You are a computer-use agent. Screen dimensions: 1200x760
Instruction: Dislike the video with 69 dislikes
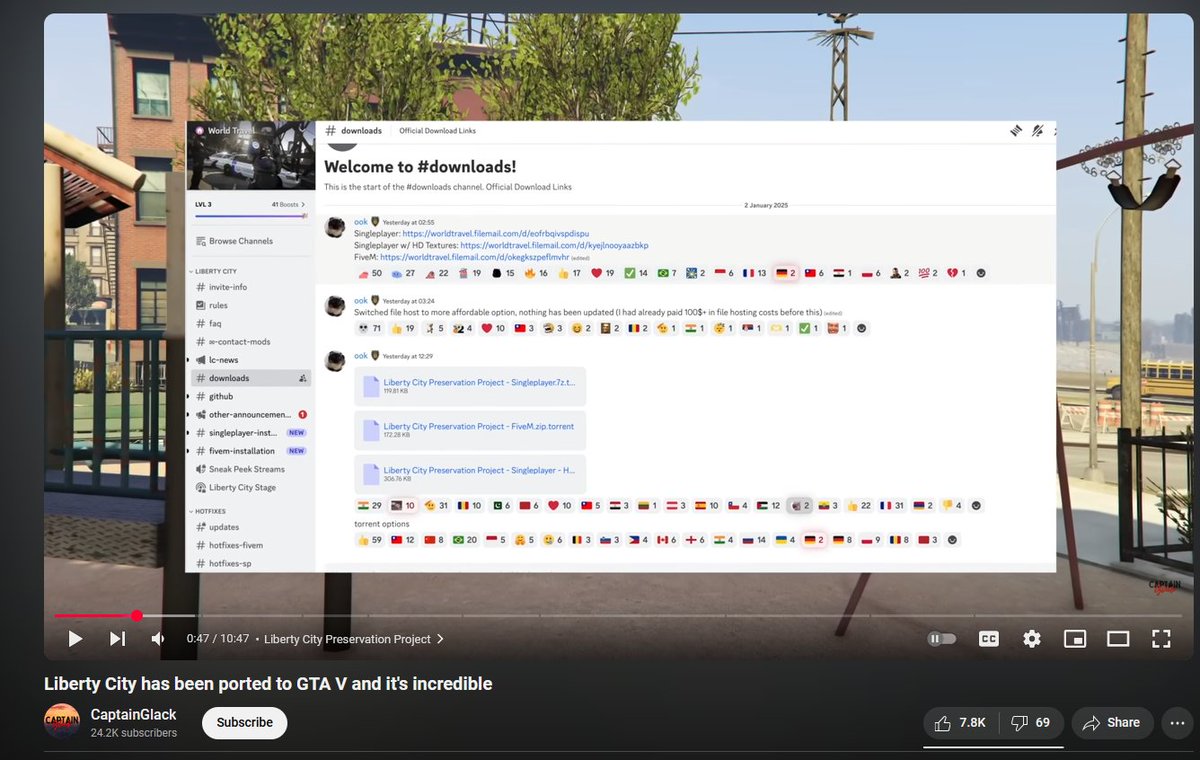tap(1029, 722)
